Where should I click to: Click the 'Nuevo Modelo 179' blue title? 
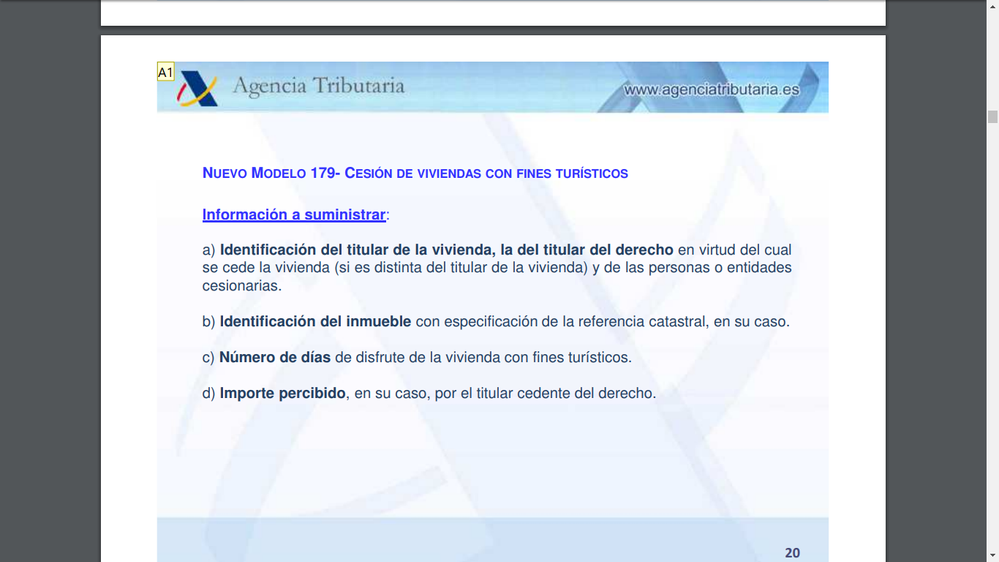click(x=414, y=173)
